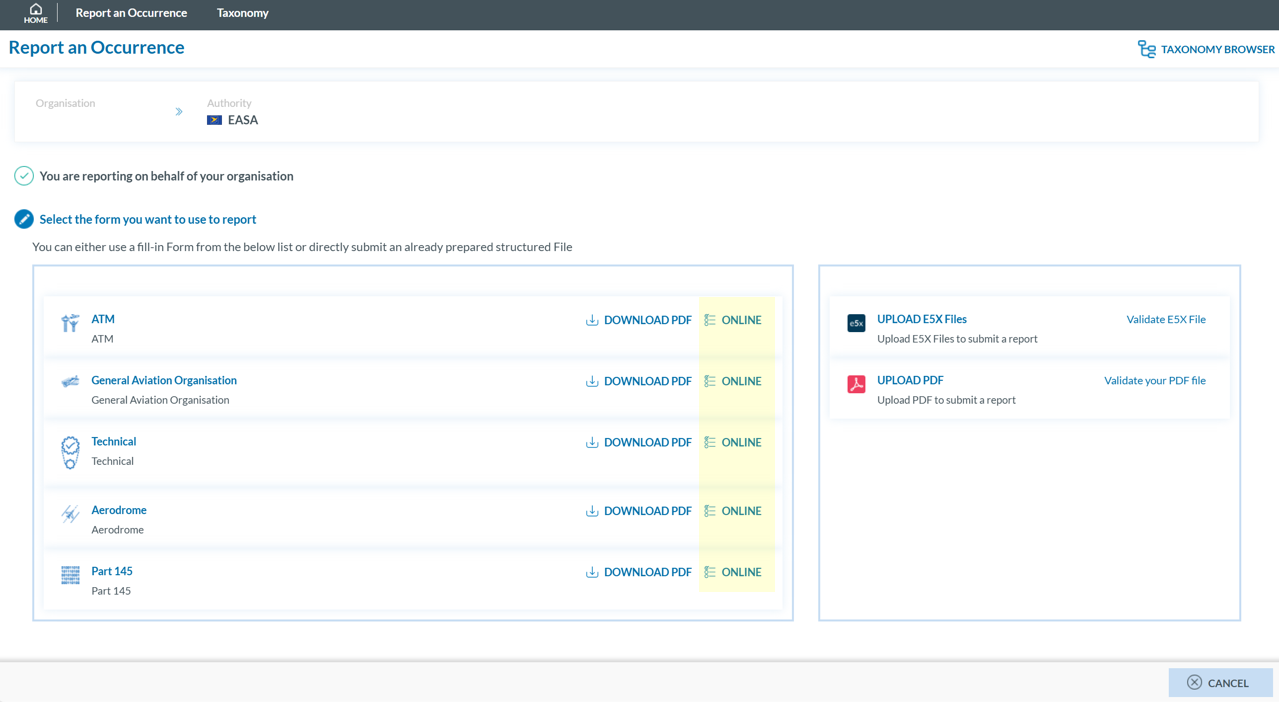
Task: Click the General Aviation Organisation plane icon
Action: (70, 382)
